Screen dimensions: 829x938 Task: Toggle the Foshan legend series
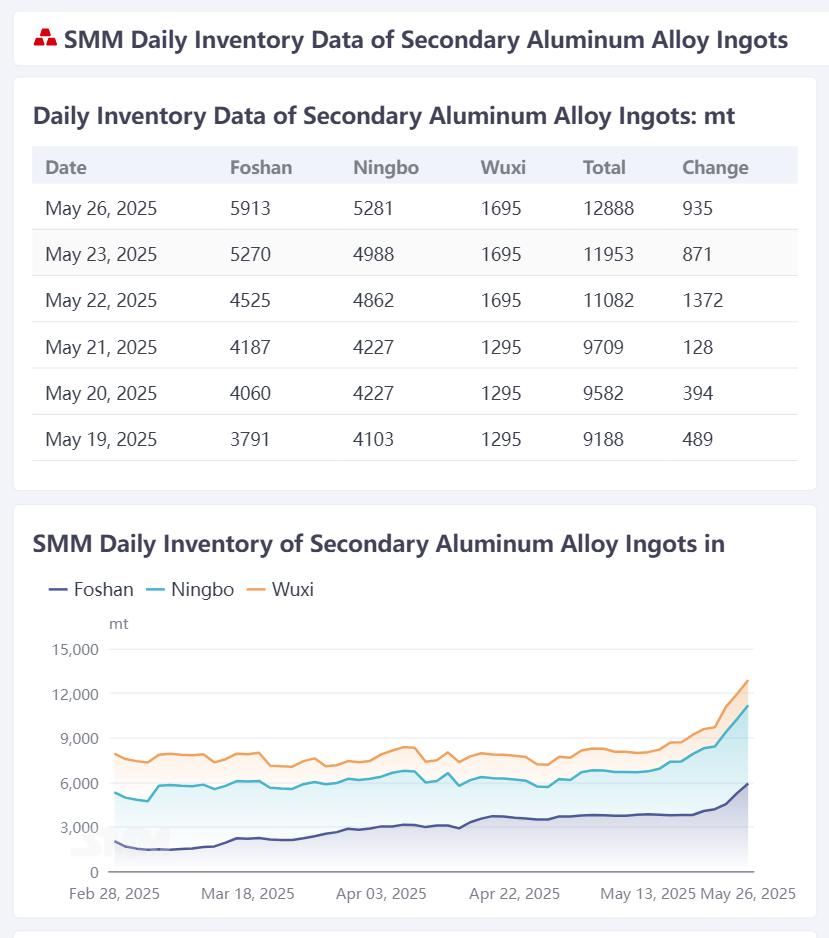click(91, 589)
